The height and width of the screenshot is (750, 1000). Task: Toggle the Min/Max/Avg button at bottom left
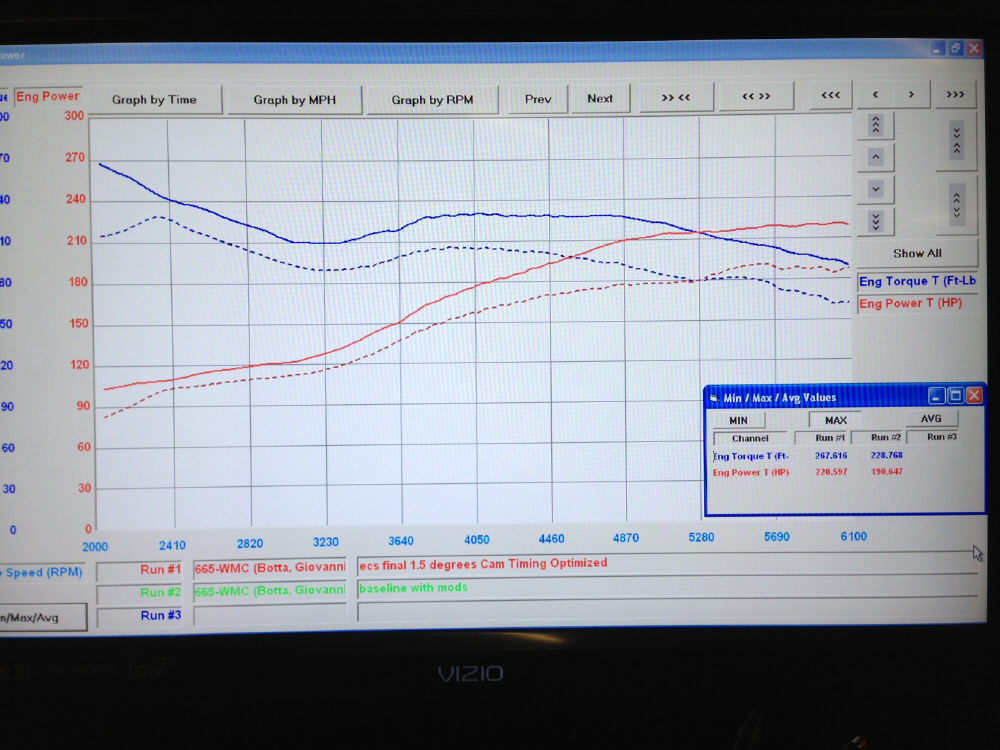[40, 617]
